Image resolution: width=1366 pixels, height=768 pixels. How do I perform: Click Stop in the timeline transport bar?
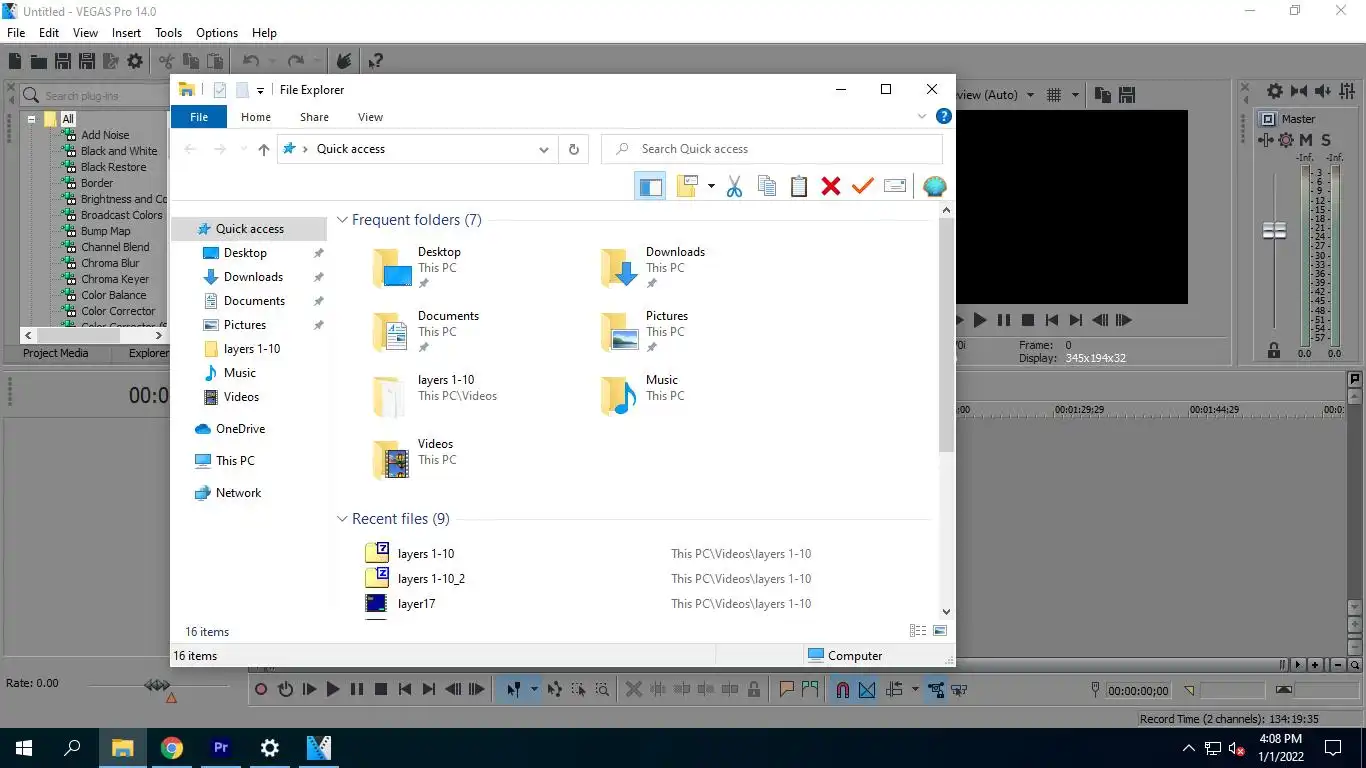click(381, 689)
